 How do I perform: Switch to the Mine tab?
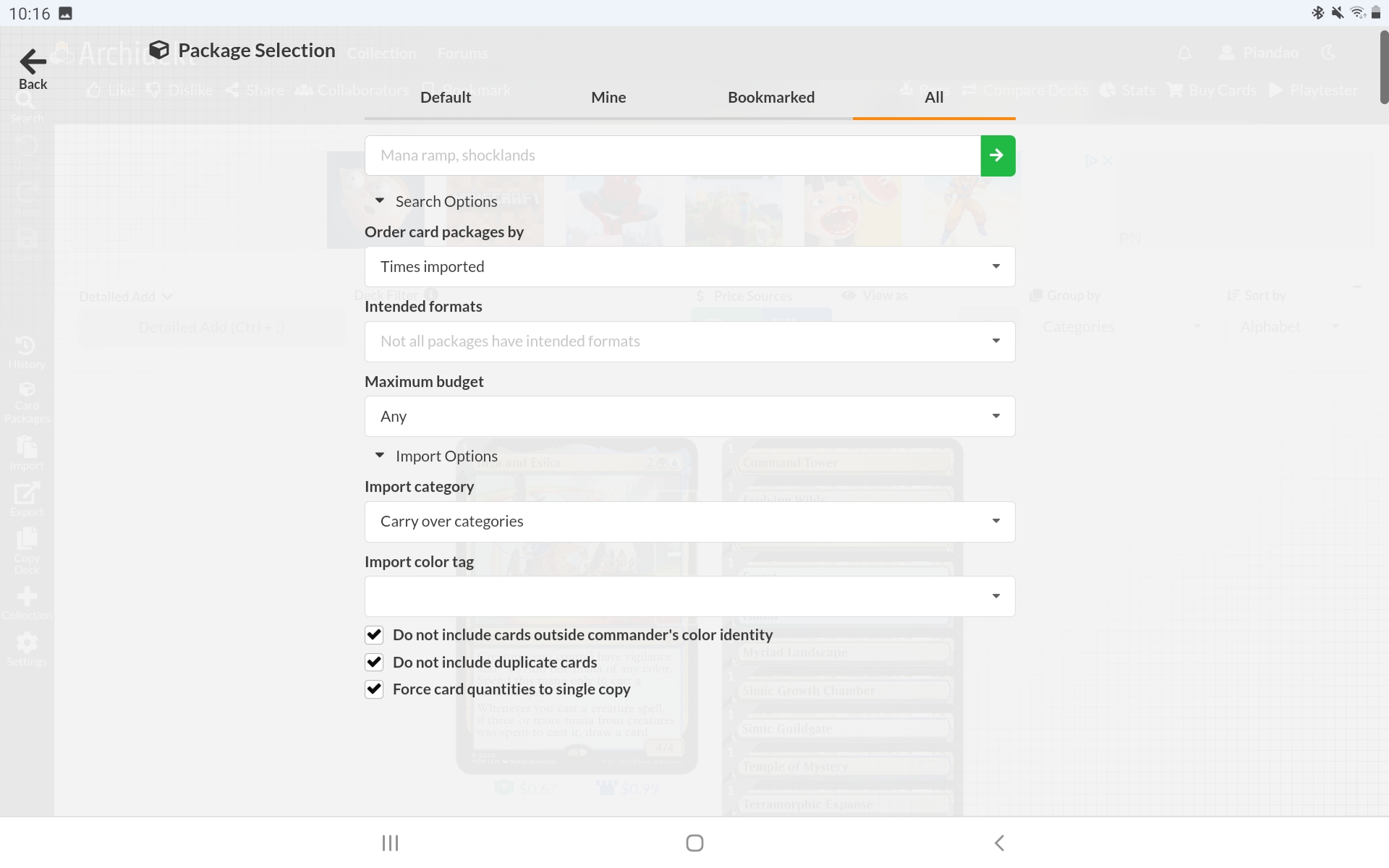[608, 98]
